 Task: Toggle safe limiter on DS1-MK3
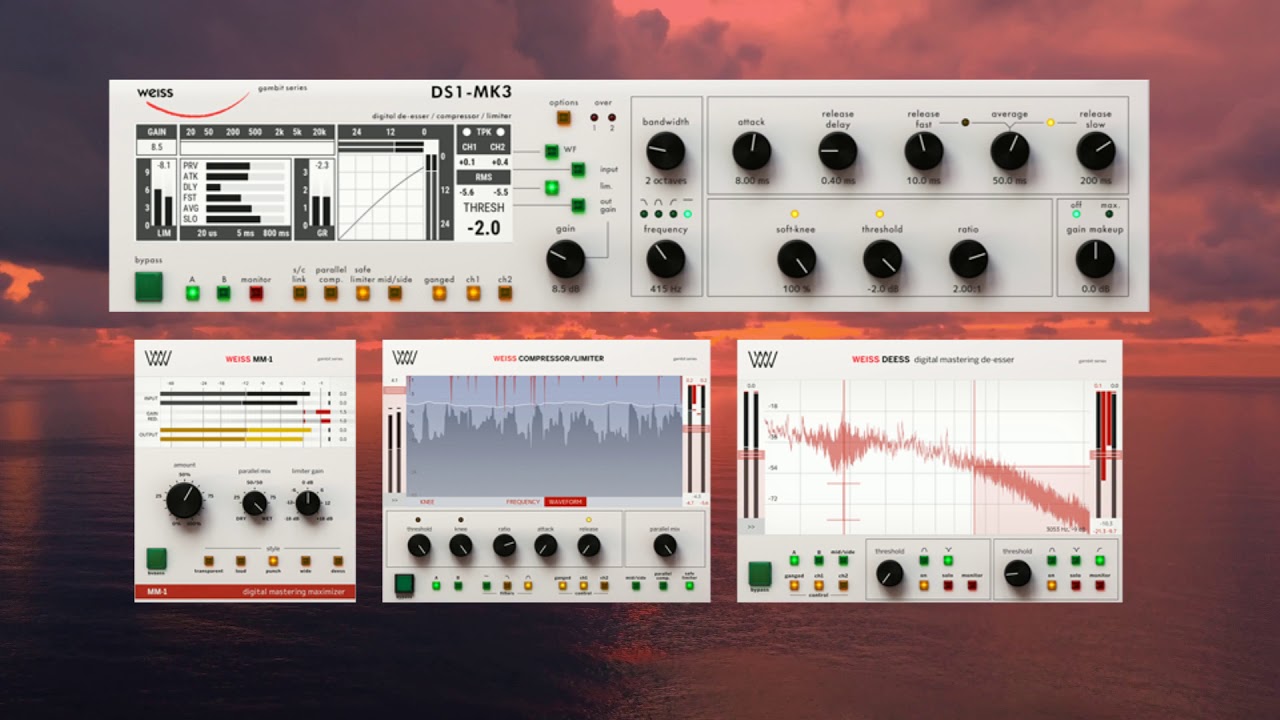click(362, 293)
